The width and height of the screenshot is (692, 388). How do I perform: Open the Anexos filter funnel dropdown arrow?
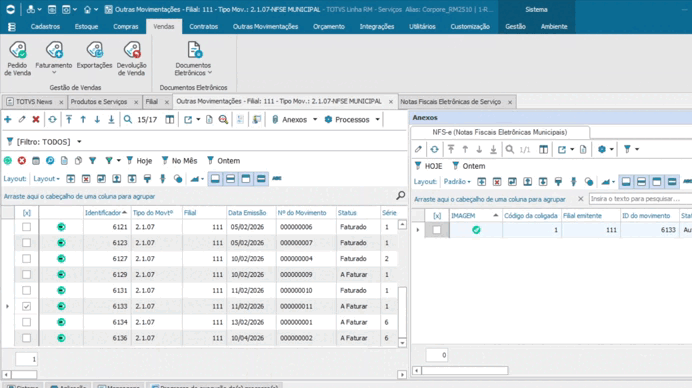(x=637, y=149)
